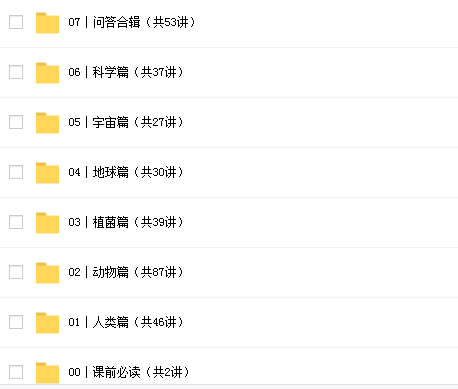Open folder icon for 04 地球篇
458x389 pixels.
pyautogui.click(x=47, y=173)
